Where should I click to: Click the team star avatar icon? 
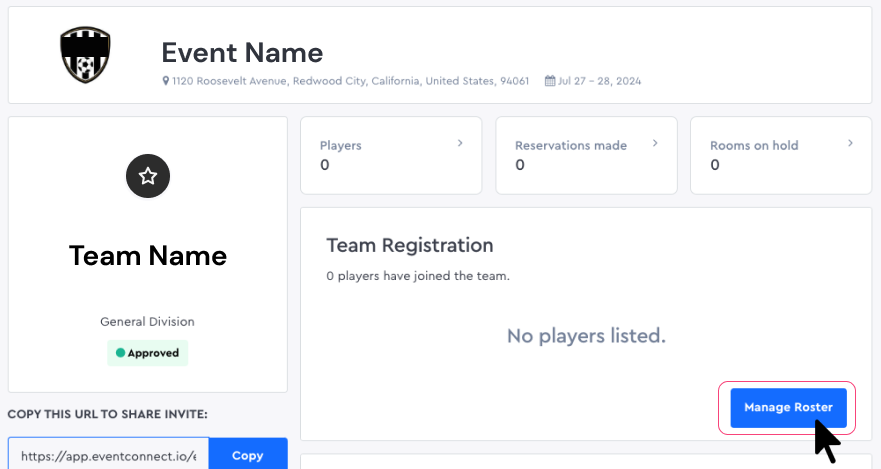tap(148, 176)
